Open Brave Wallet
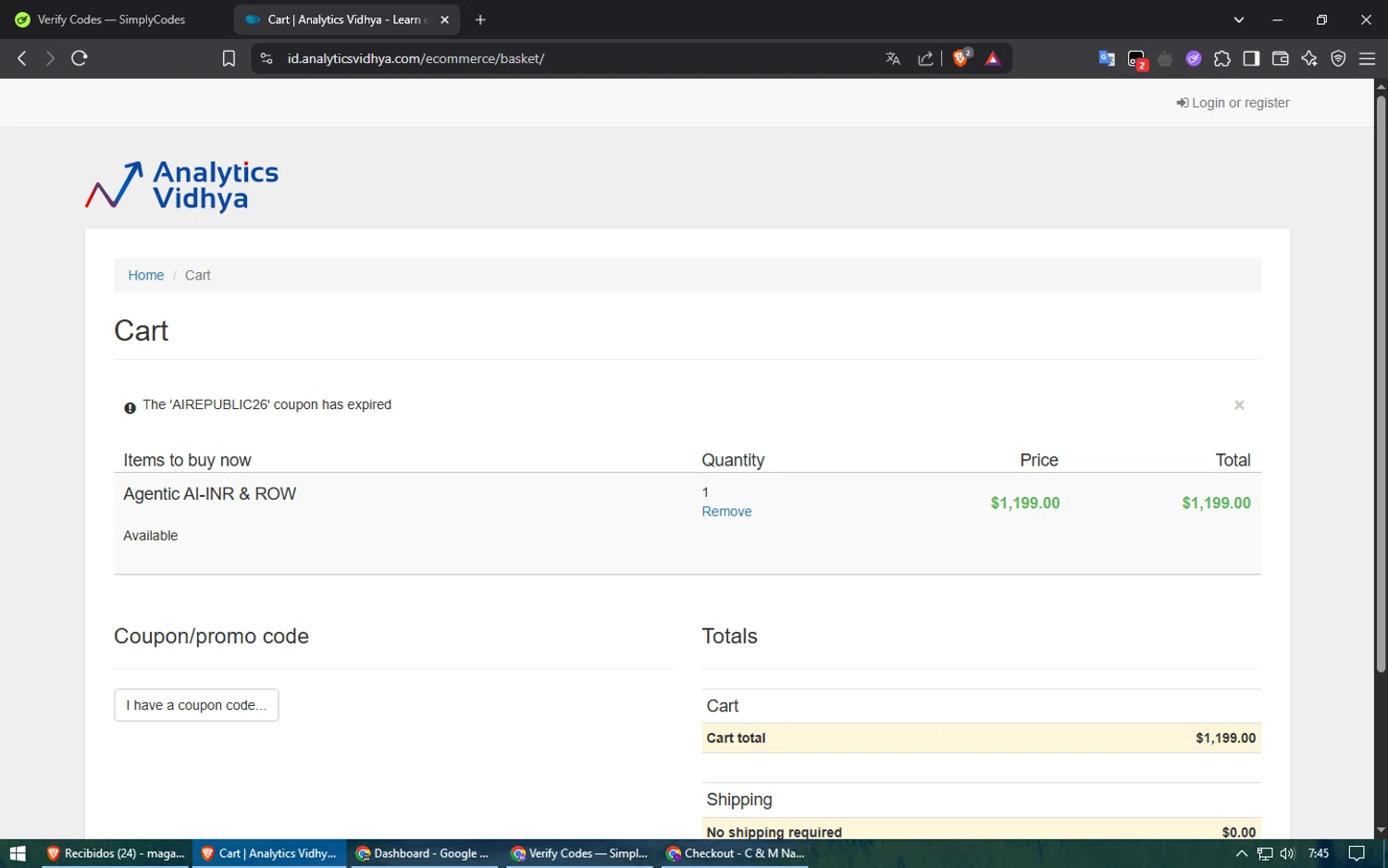The image size is (1388, 868). click(1281, 58)
